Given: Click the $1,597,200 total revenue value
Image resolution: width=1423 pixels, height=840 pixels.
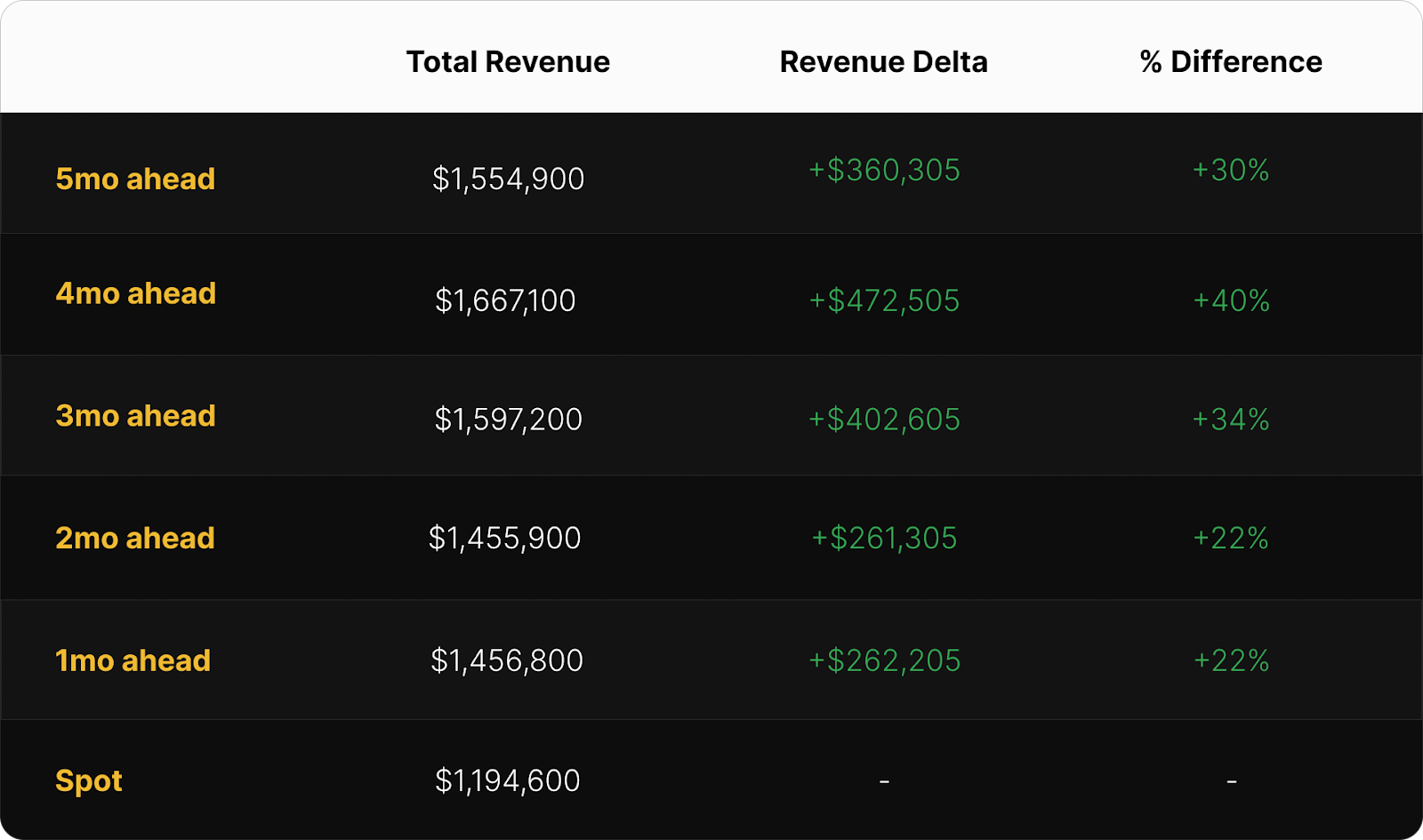Looking at the screenshot, I should (508, 419).
